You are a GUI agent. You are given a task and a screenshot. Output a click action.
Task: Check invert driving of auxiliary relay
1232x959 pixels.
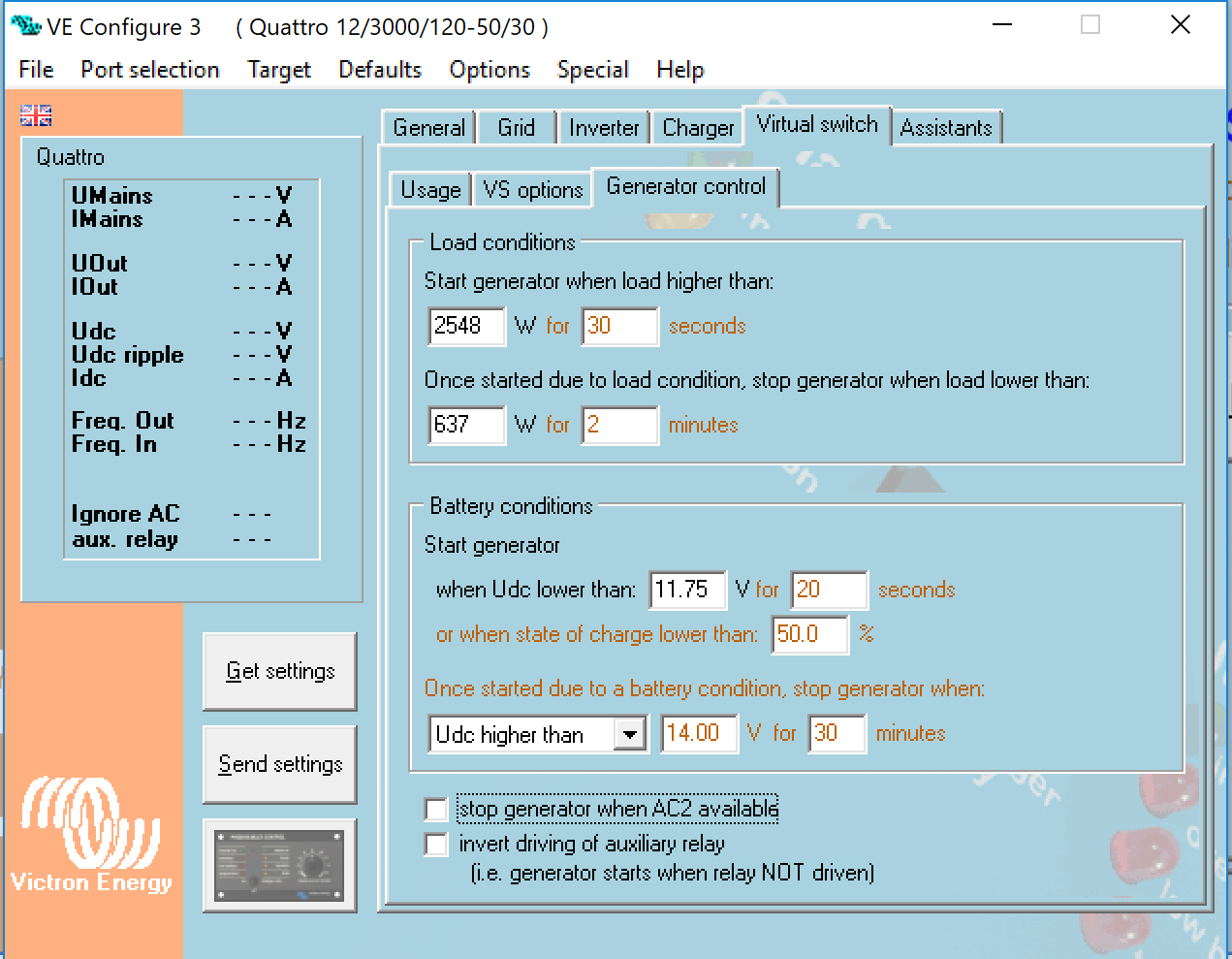coord(436,844)
